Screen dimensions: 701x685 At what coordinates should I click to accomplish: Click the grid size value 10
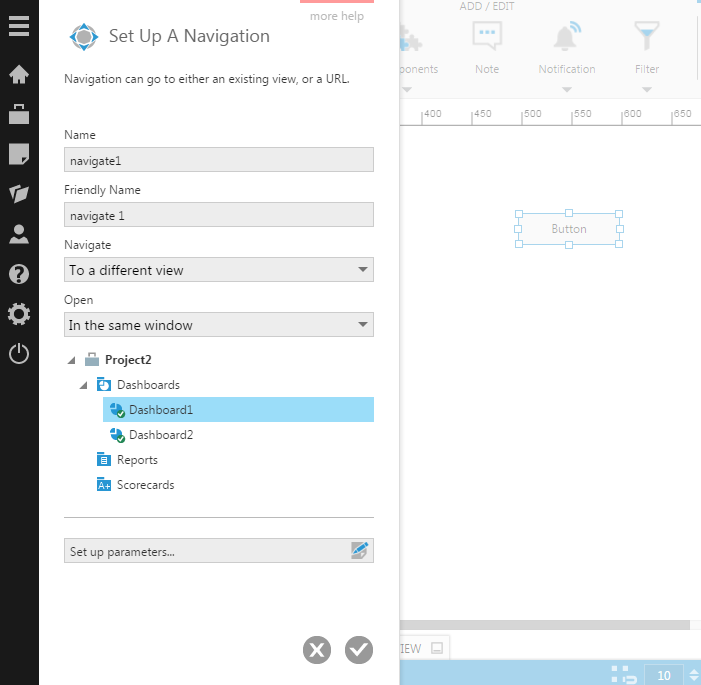(x=663, y=675)
